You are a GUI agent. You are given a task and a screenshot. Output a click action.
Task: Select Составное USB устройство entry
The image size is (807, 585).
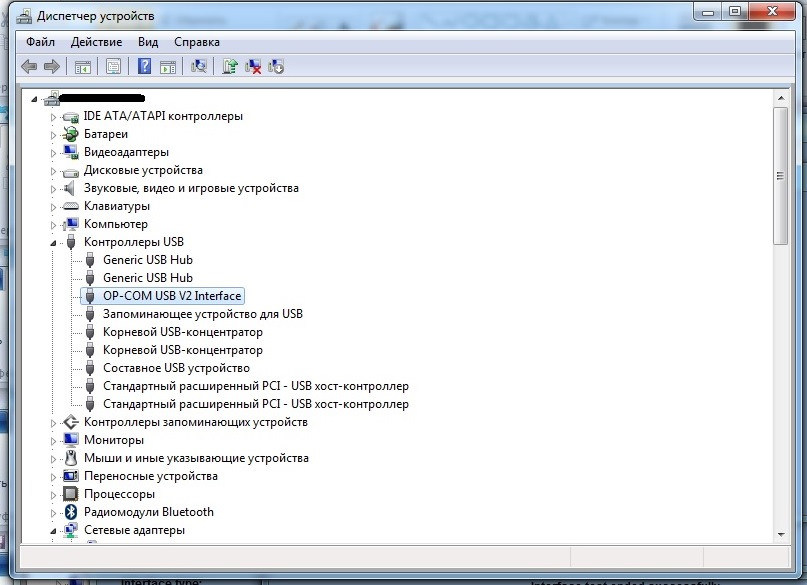pyautogui.click(x=176, y=368)
